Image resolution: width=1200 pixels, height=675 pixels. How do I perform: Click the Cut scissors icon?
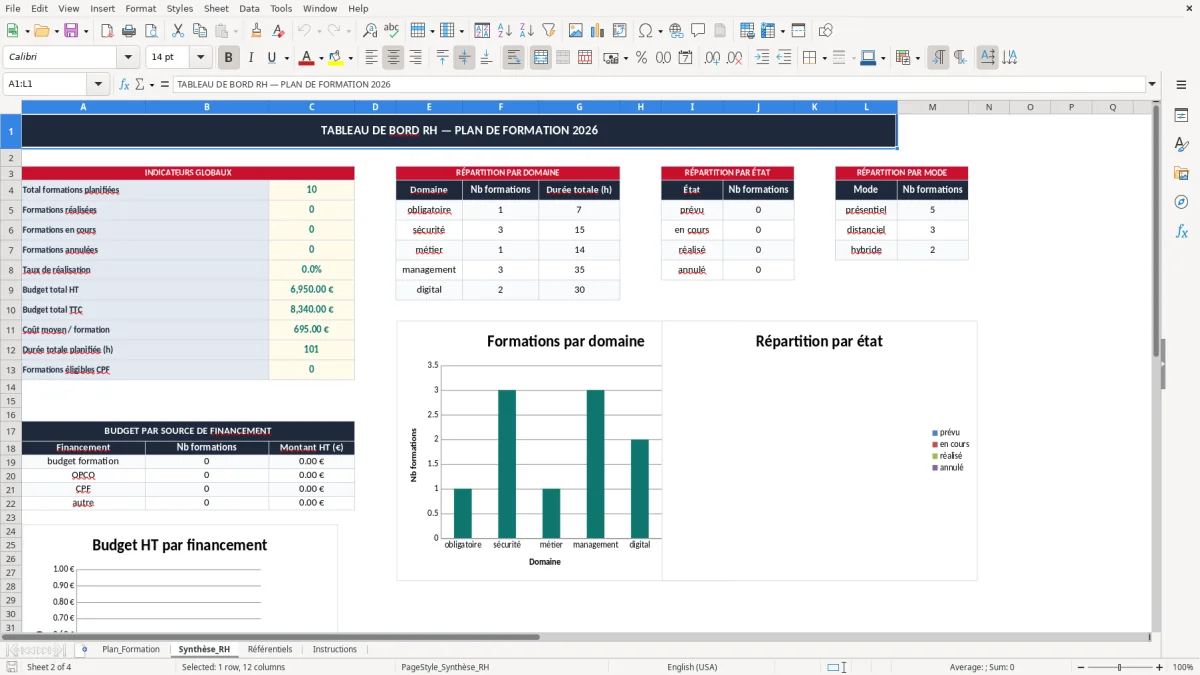(177, 31)
